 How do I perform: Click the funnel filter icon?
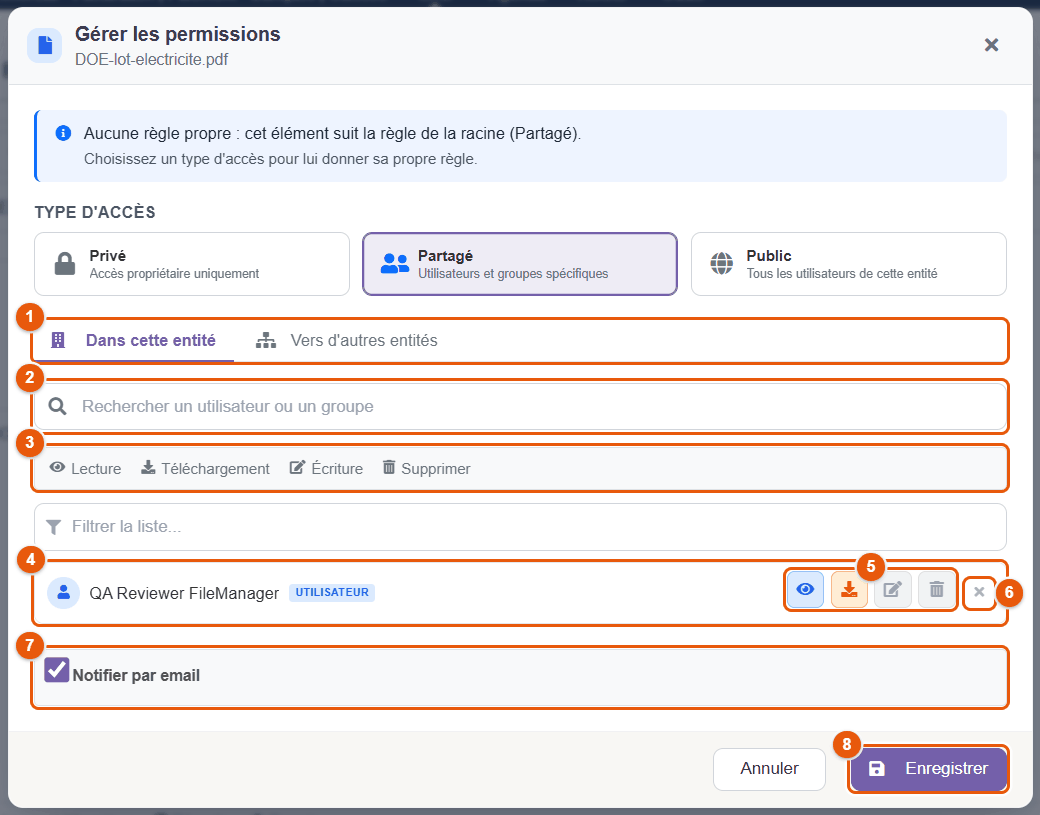tap(54, 527)
